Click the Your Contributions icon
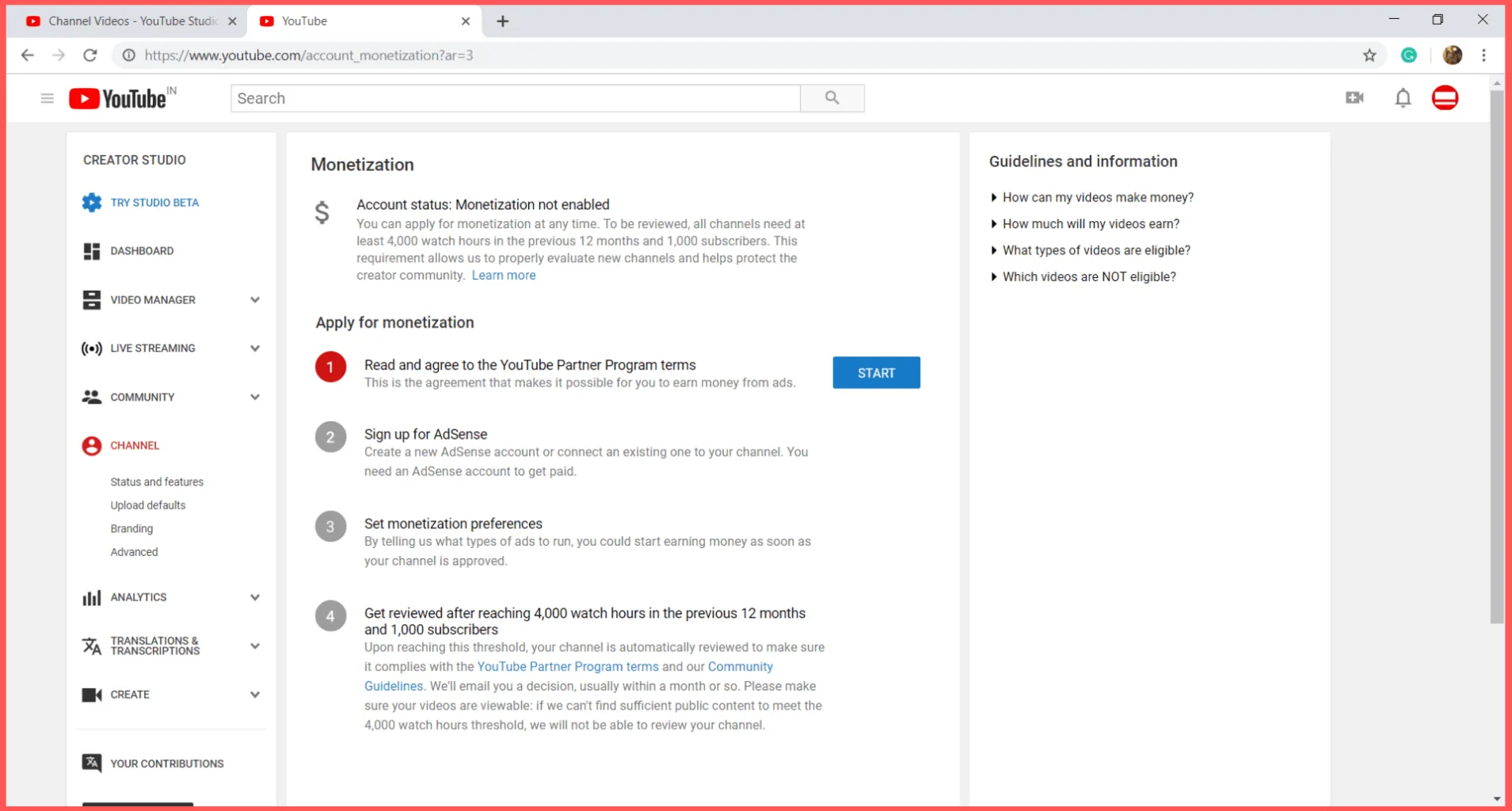1512x811 pixels. coord(92,763)
